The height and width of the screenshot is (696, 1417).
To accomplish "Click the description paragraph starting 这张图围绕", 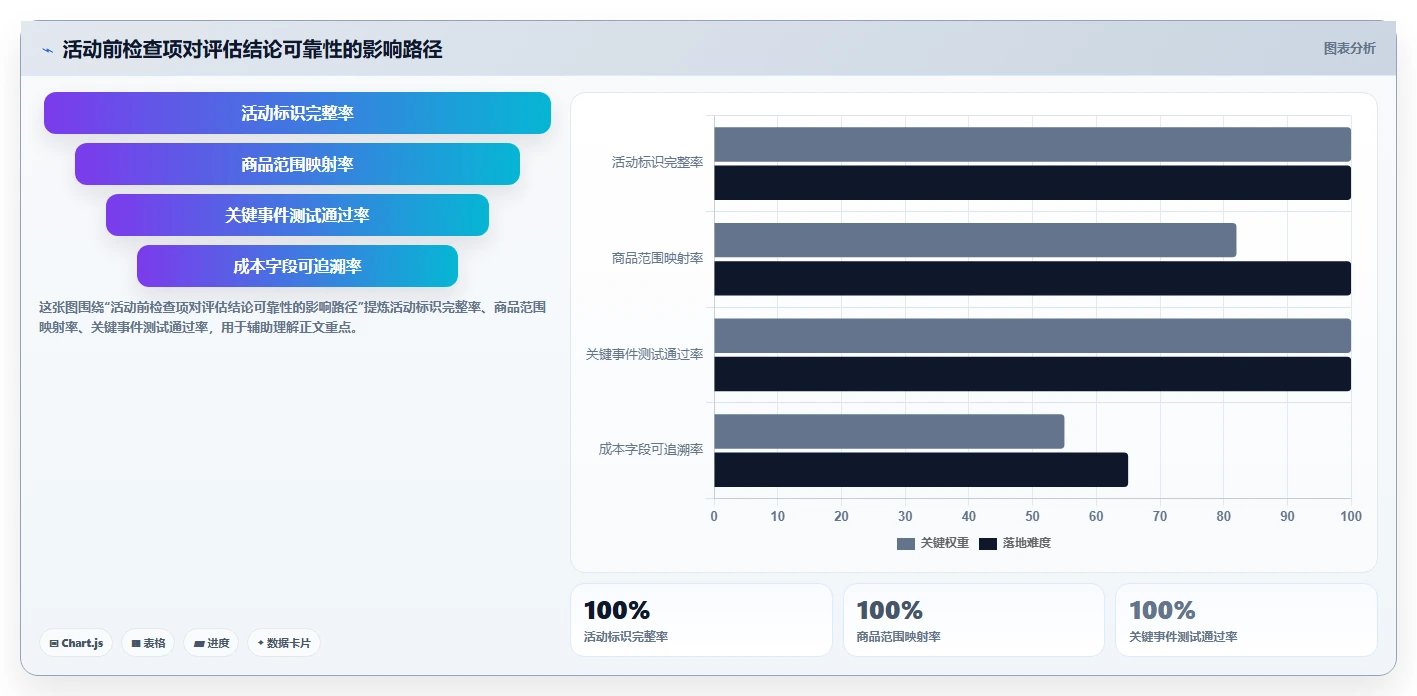I will pyautogui.click(x=292, y=317).
